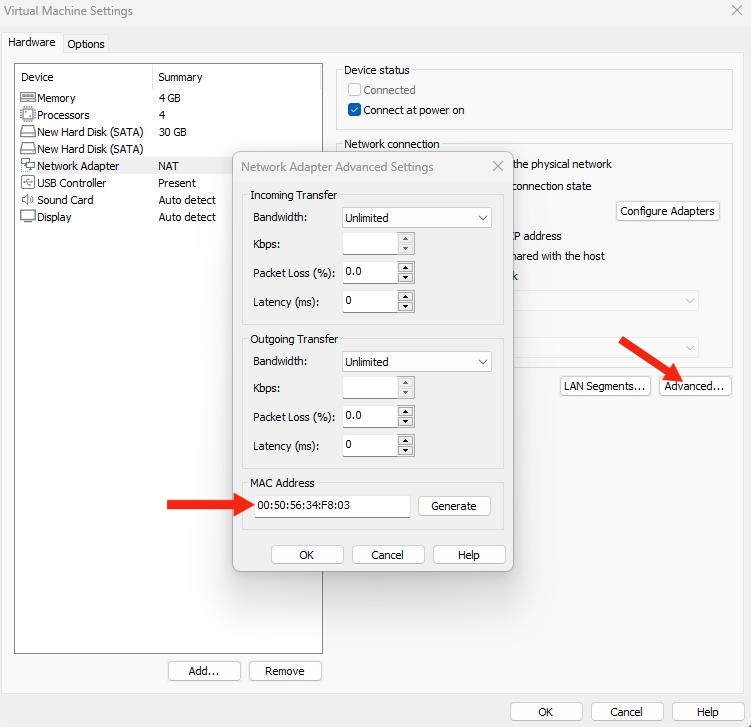This screenshot has height=727, width=751.
Task: Click the MAC Address input field
Action: [x=330, y=506]
